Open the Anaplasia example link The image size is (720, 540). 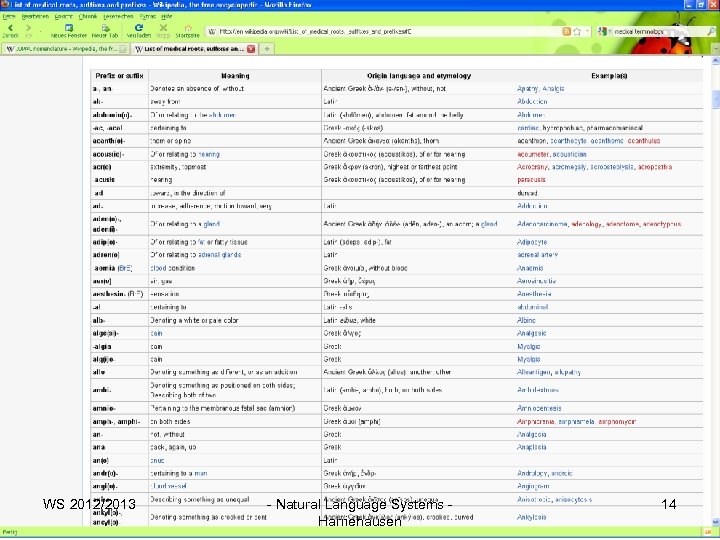[x=532, y=447]
